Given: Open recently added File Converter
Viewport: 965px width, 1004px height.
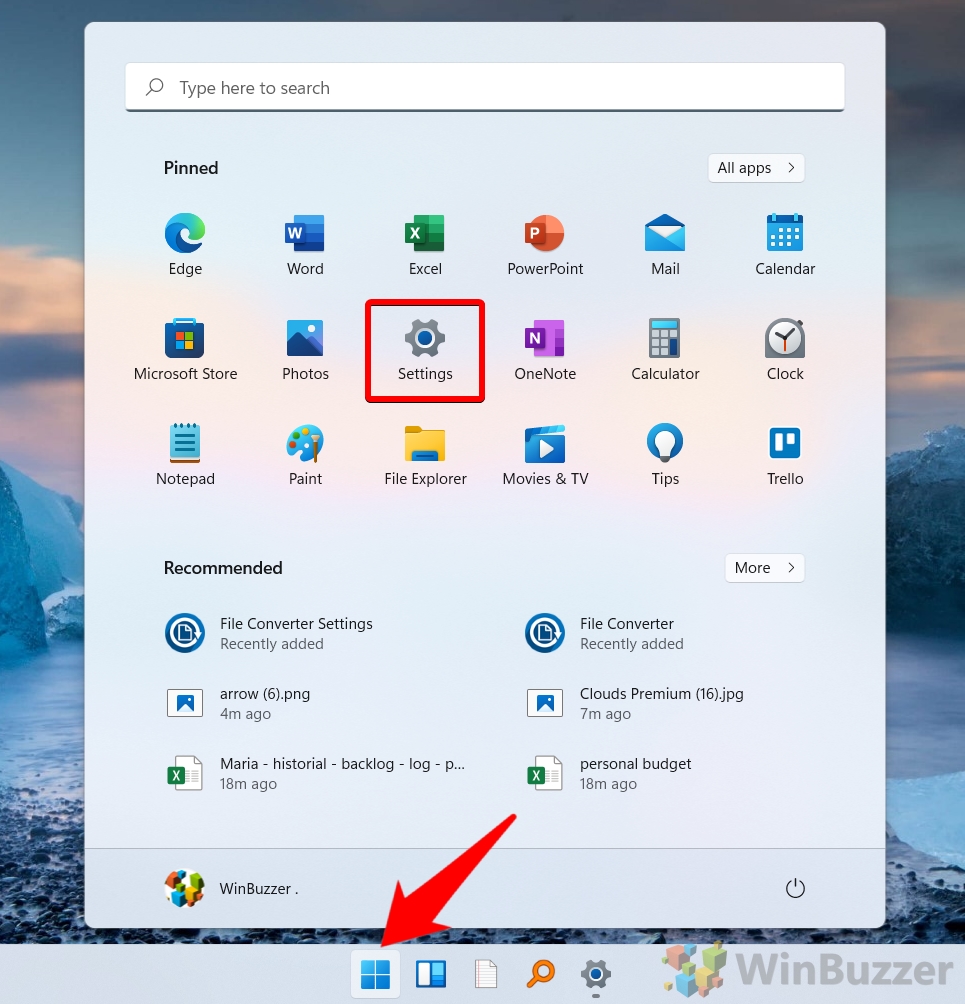Looking at the screenshot, I should coord(604,633).
